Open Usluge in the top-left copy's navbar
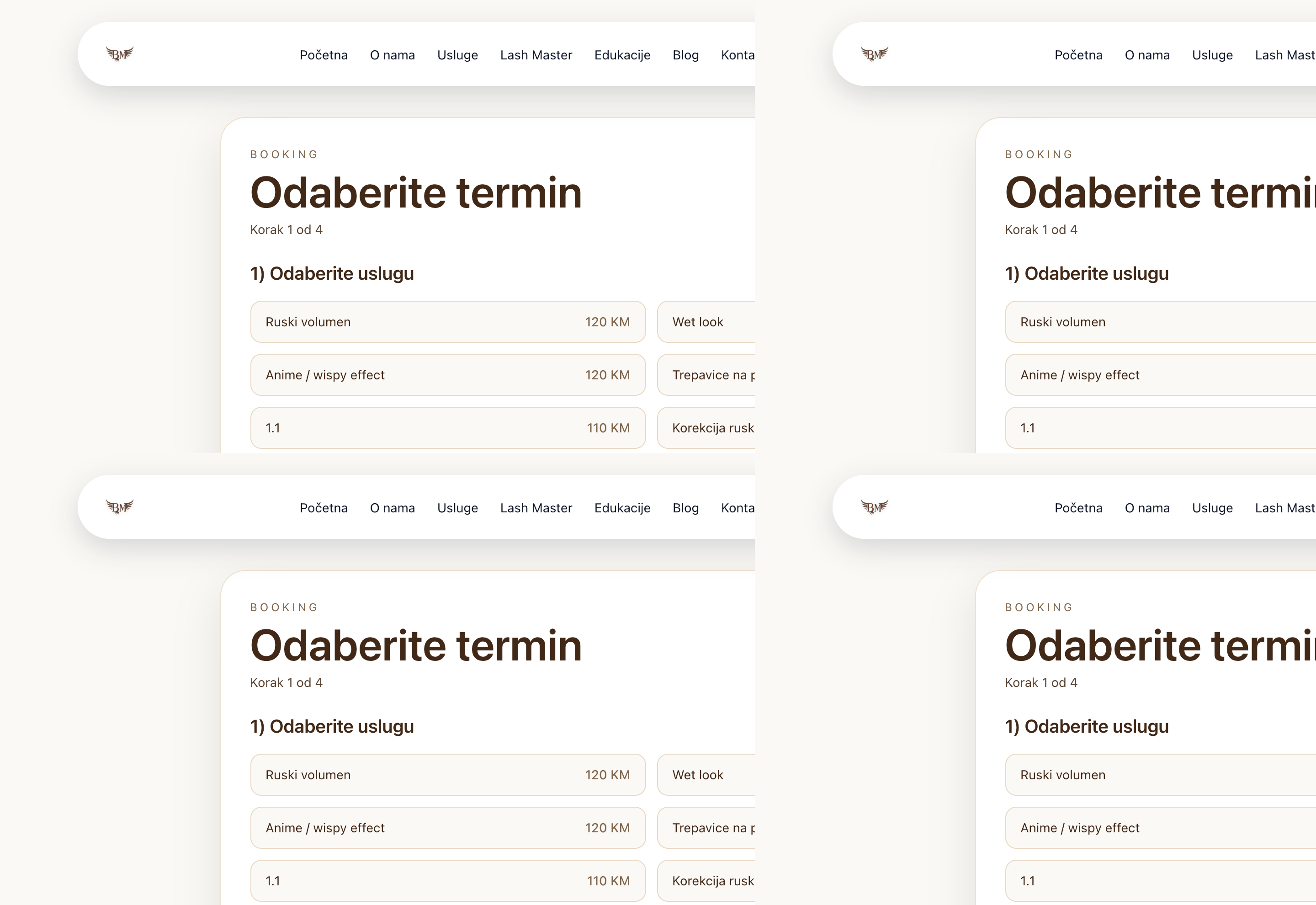Viewport: 1316px width, 905px height. (457, 55)
